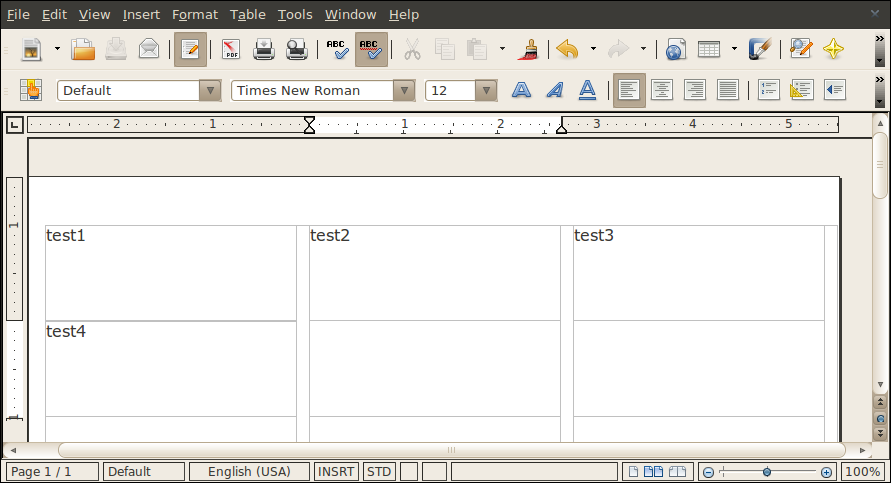Click the 100% zoom percentage
The width and height of the screenshot is (891, 483).
click(x=863, y=472)
